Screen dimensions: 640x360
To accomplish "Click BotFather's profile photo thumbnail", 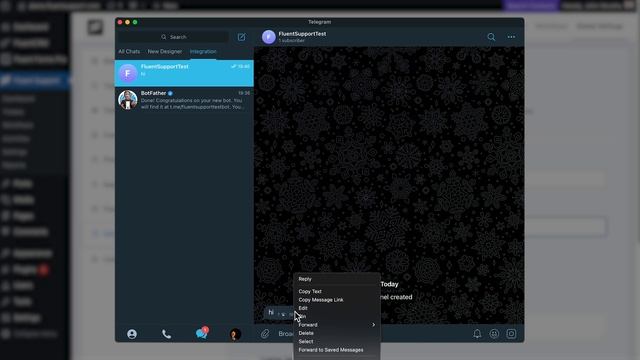I will [x=128, y=100].
